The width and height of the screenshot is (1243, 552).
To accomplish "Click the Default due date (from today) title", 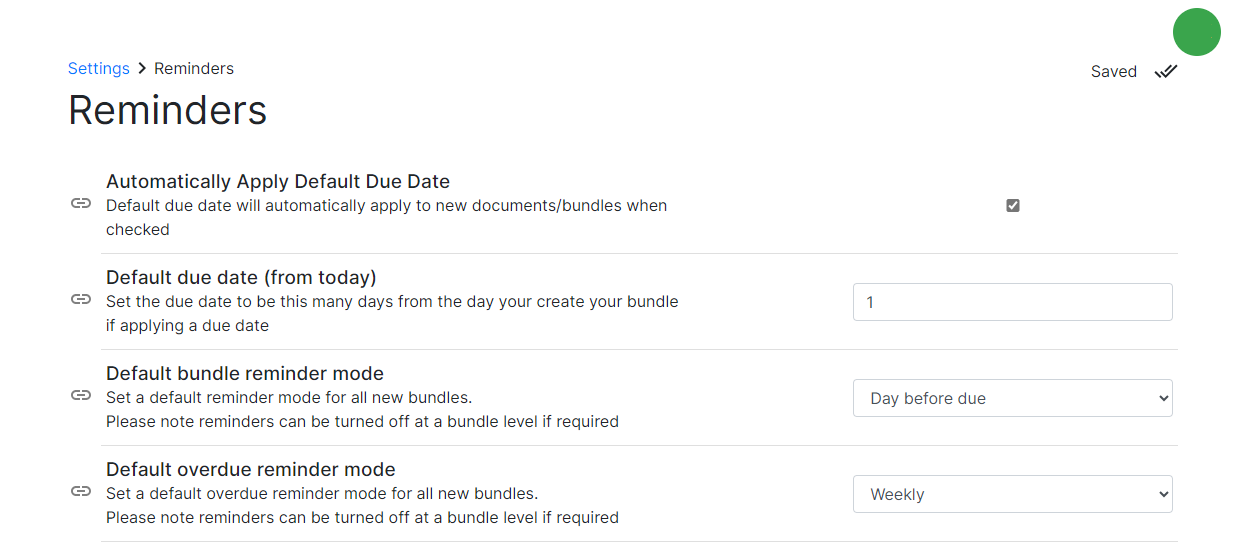I will pos(241,278).
